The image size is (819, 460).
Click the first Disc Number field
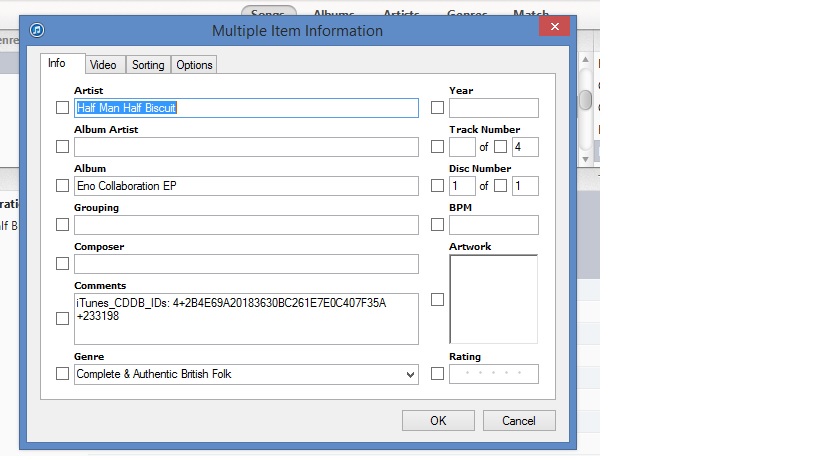coord(462,186)
